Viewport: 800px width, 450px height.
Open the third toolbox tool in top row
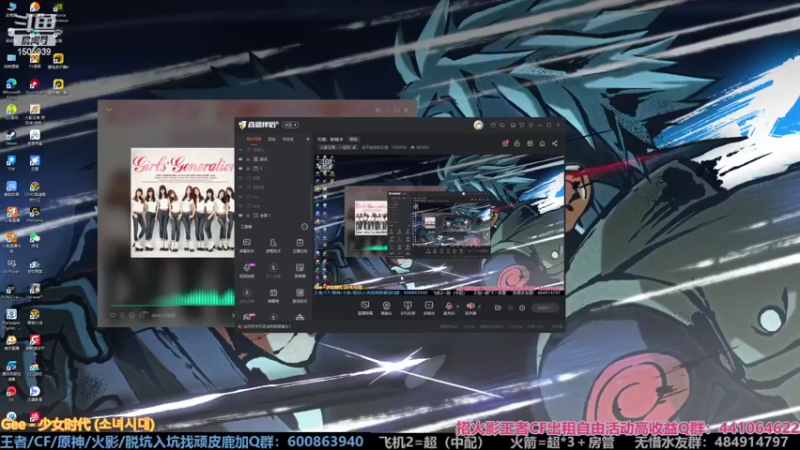click(300, 245)
